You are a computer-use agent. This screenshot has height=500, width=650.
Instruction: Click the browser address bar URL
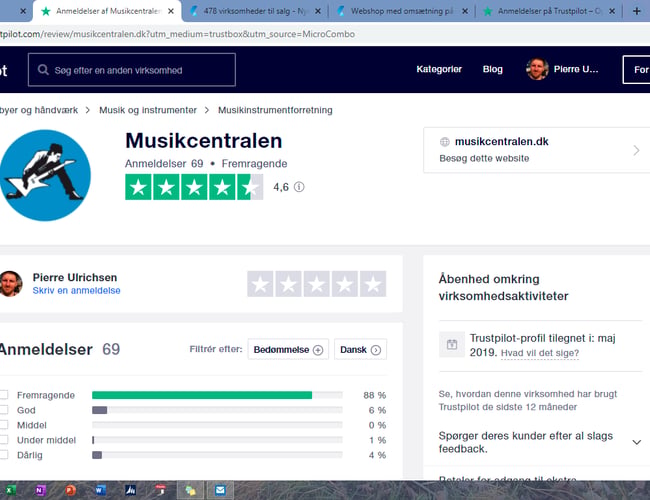click(177, 34)
